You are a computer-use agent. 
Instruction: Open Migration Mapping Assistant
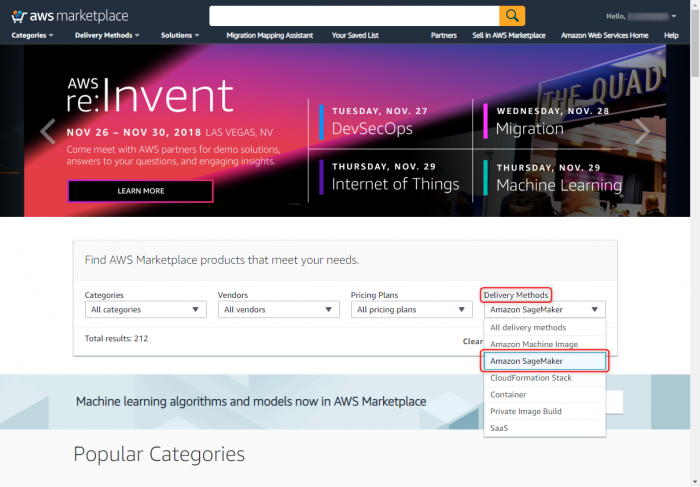pos(270,35)
